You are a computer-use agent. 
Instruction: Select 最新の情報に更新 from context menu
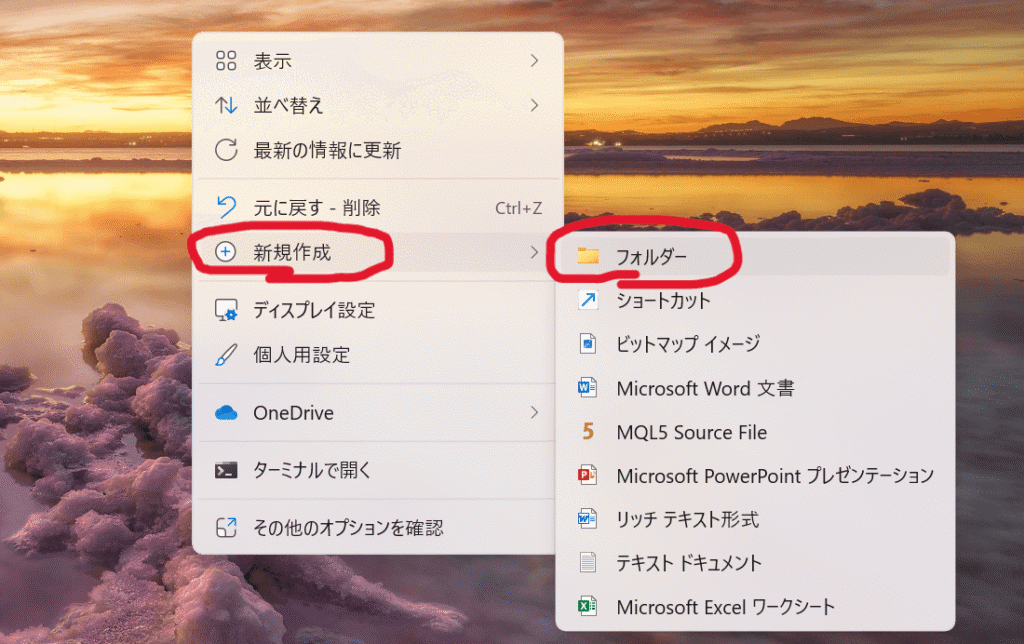[326, 151]
